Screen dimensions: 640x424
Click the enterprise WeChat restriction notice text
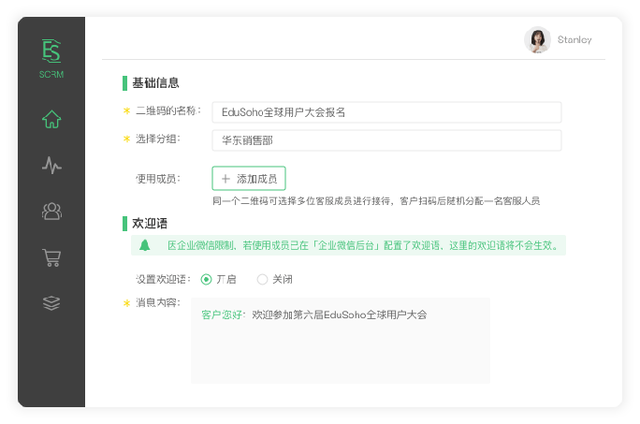360,245
